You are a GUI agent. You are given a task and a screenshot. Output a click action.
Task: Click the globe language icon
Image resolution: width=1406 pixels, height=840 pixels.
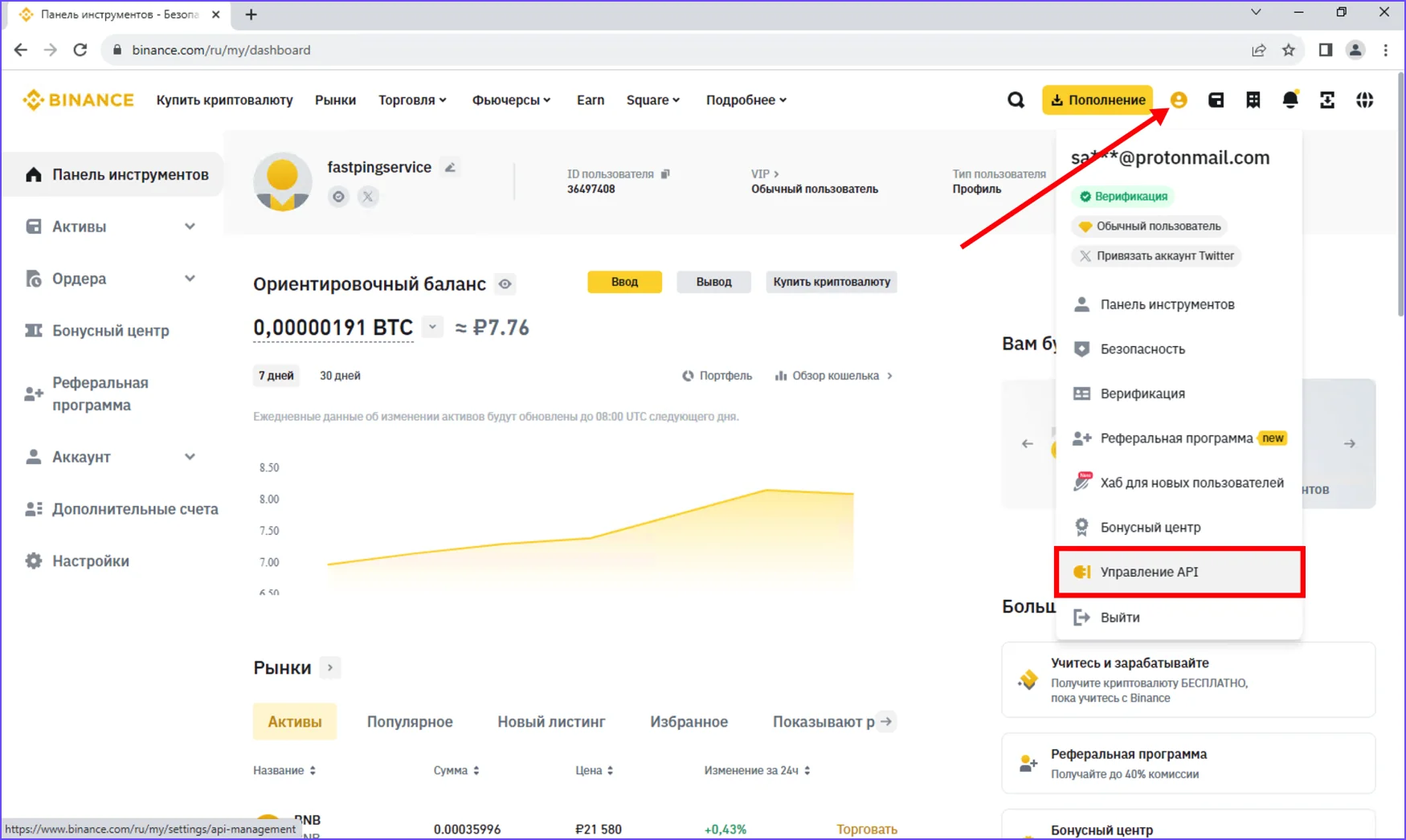coord(1364,100)
